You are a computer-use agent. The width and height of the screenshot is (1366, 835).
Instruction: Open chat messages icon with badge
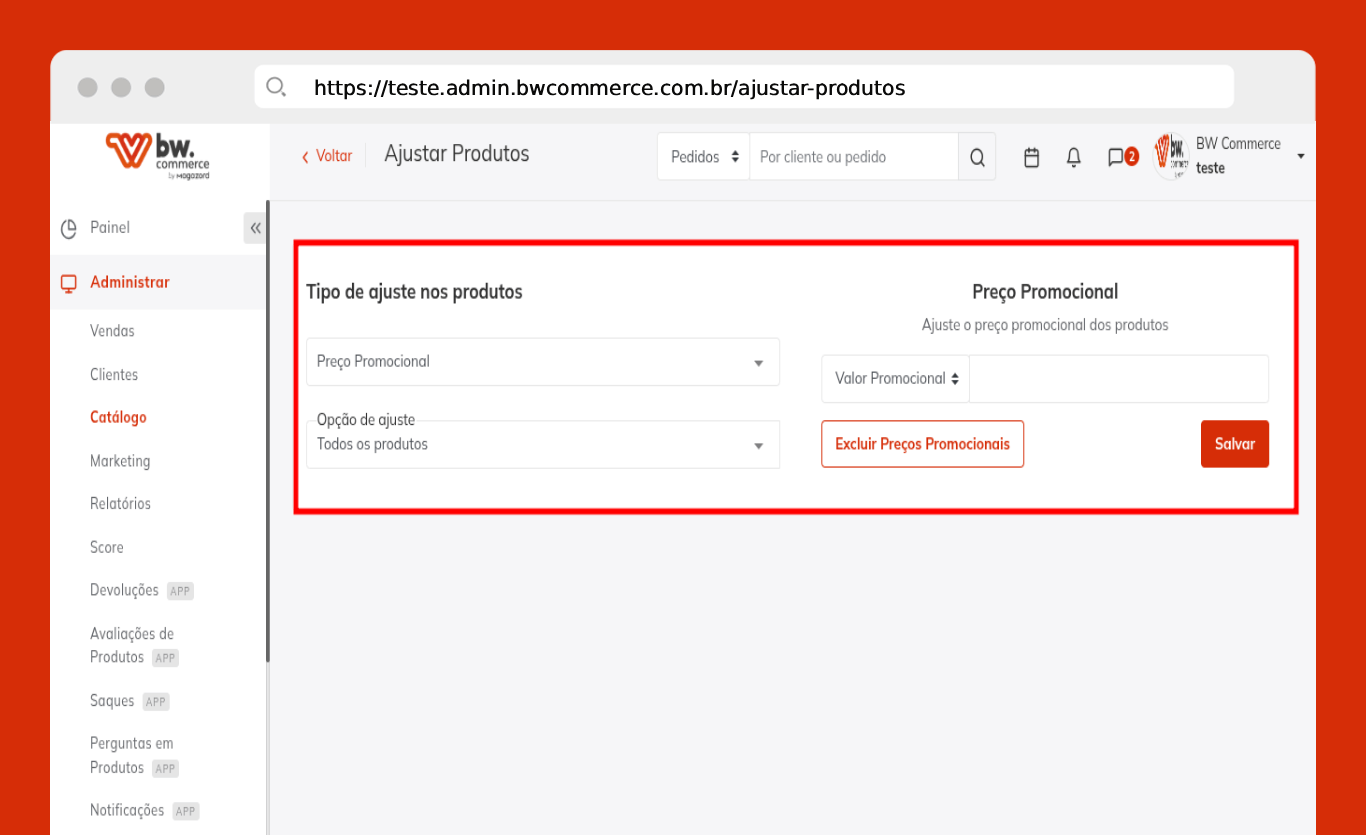[1117, 157]
